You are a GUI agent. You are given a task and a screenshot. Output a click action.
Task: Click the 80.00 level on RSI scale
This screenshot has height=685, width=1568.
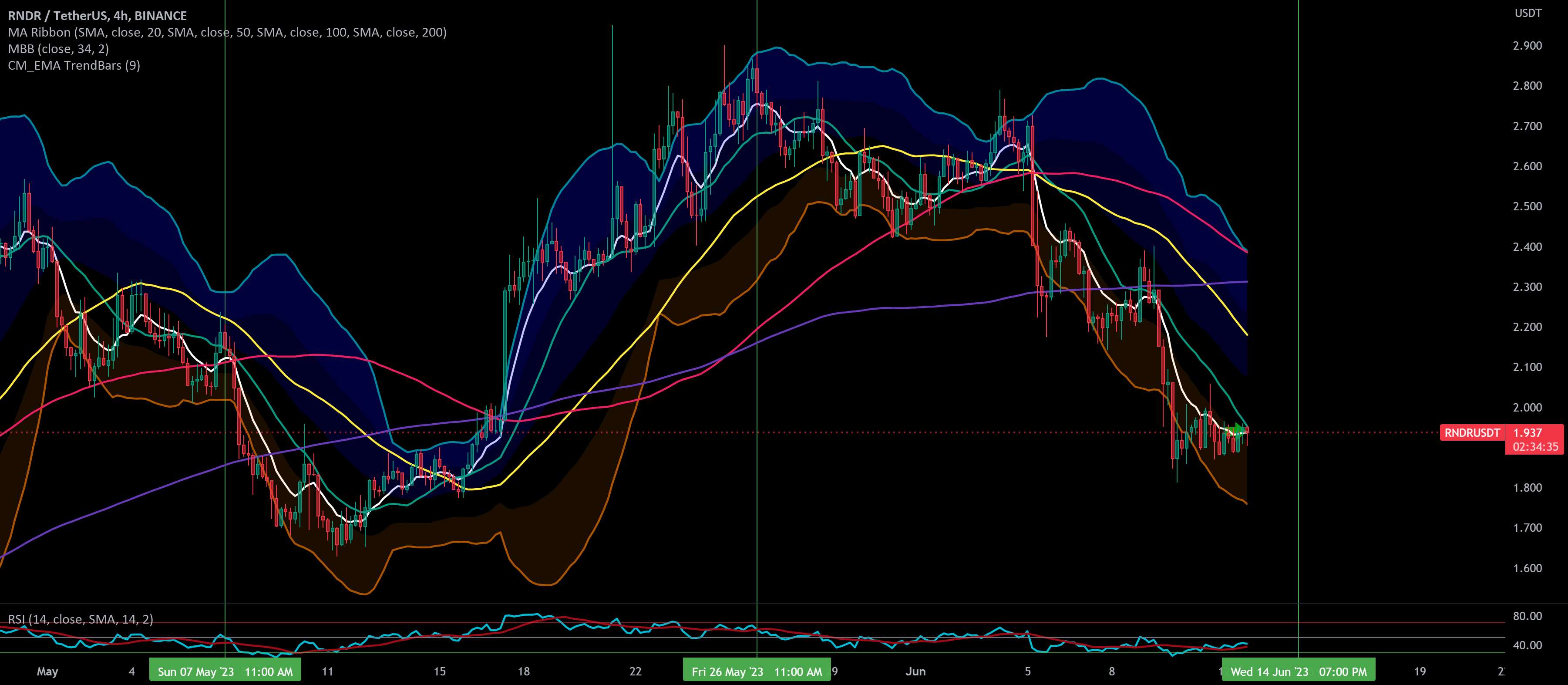(x=1527, y=616)
